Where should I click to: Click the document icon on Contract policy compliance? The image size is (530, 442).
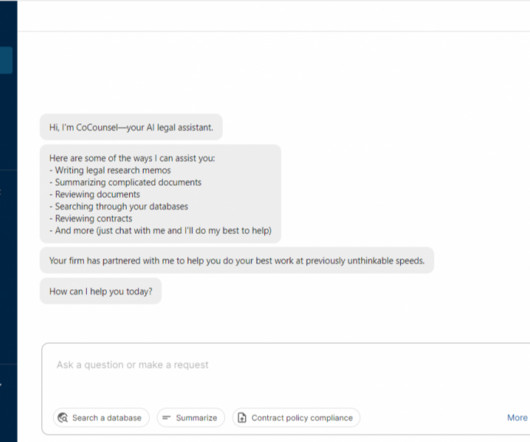click(x=242, y=418)
